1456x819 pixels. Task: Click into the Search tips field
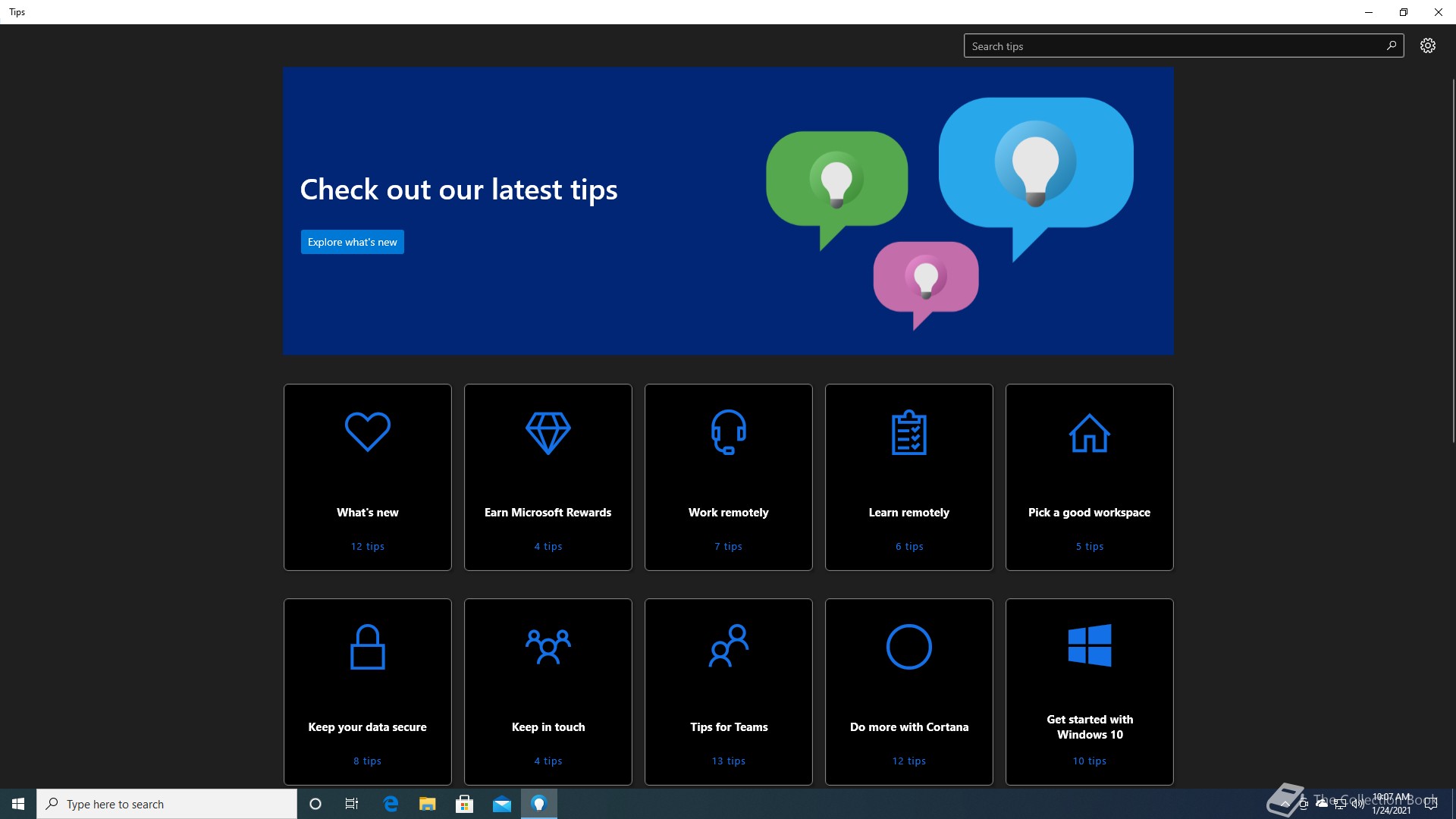[1183, 45]
